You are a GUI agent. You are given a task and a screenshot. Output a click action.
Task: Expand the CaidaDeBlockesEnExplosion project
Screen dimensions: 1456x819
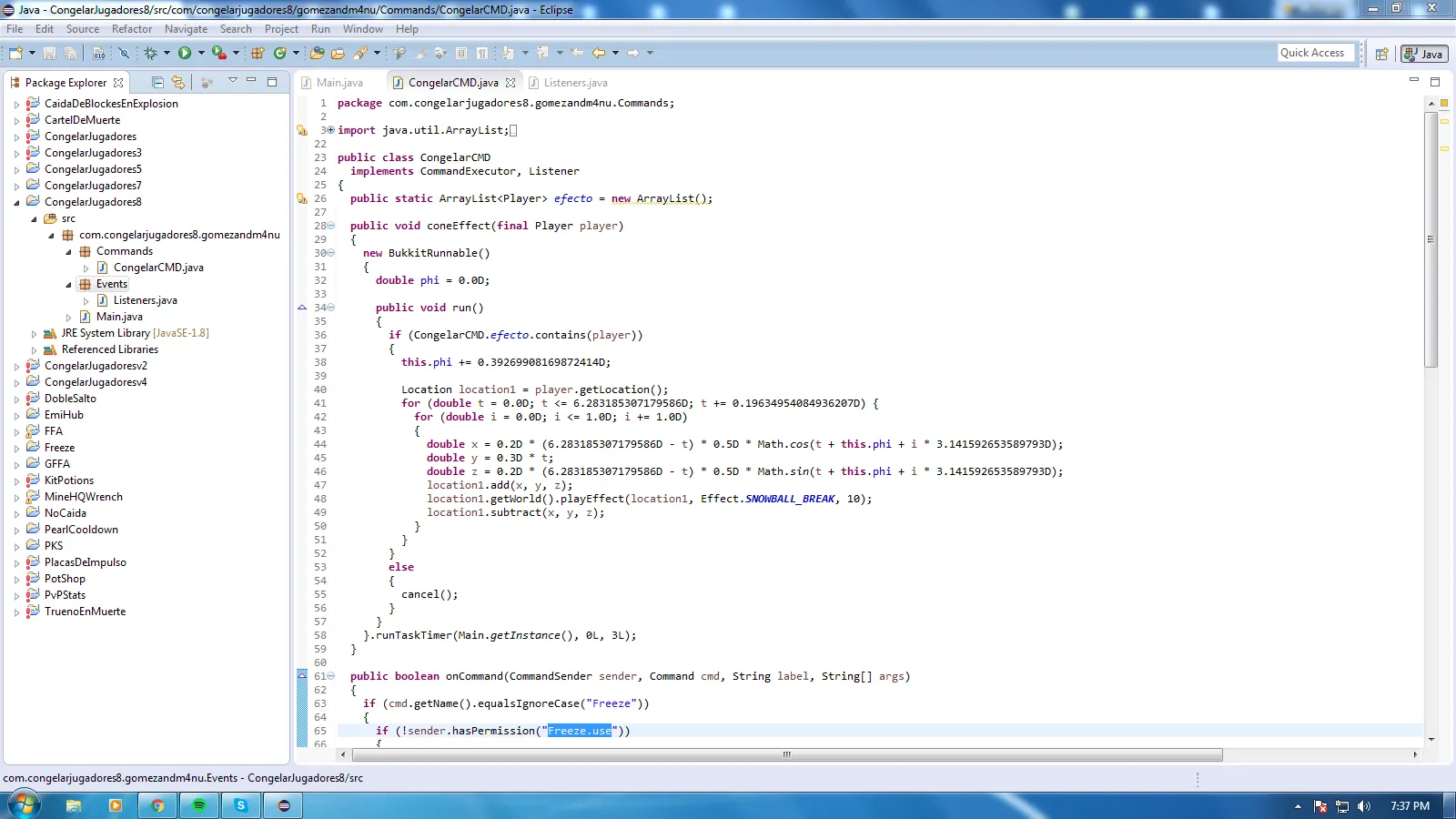16,105
